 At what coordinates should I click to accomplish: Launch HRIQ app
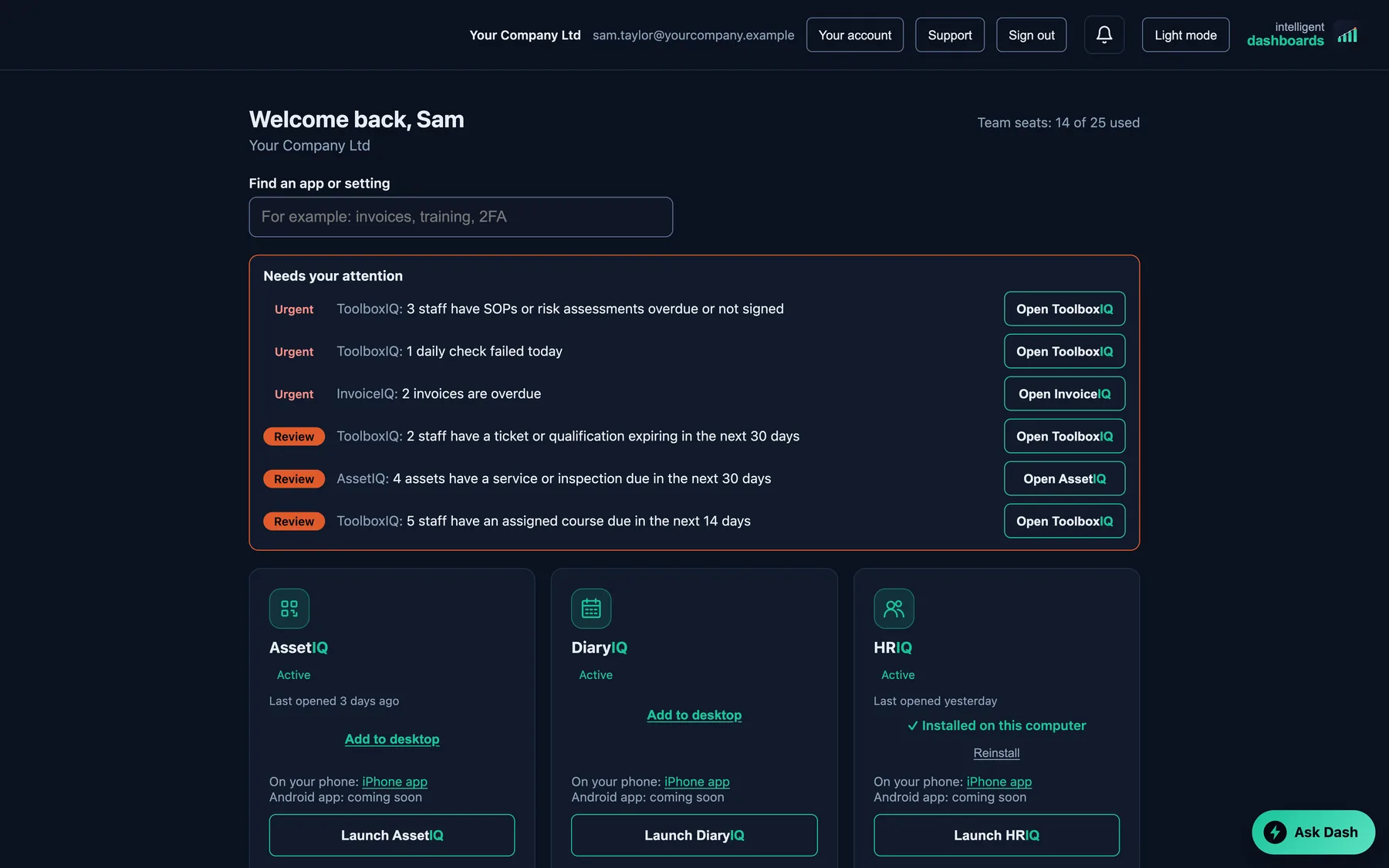(996, 835)
